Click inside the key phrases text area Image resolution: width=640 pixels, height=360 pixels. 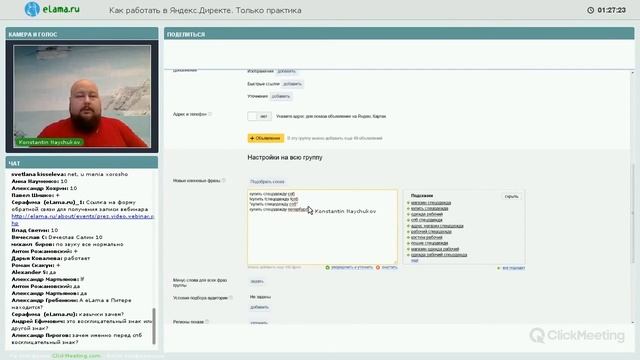click(x=322, y=227)
